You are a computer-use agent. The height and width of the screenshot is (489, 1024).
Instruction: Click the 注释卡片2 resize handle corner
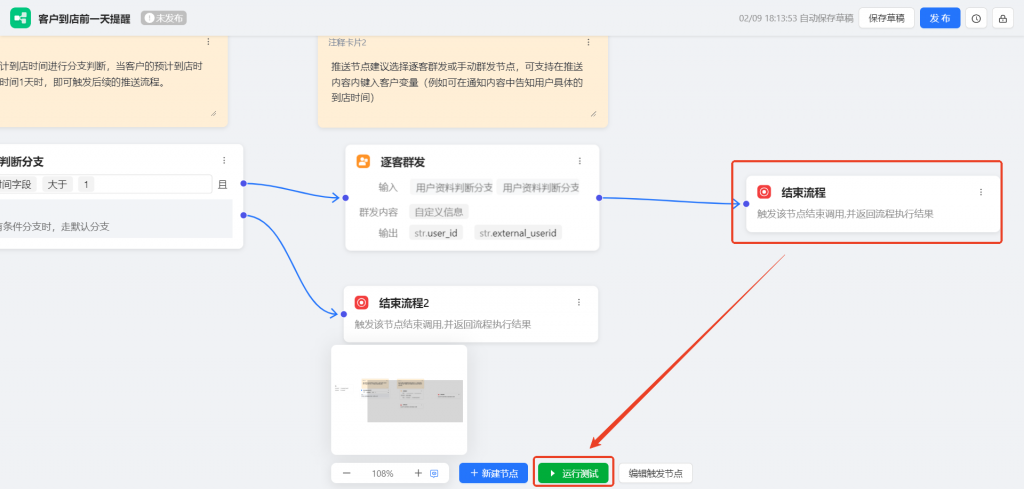pos(593,113)
